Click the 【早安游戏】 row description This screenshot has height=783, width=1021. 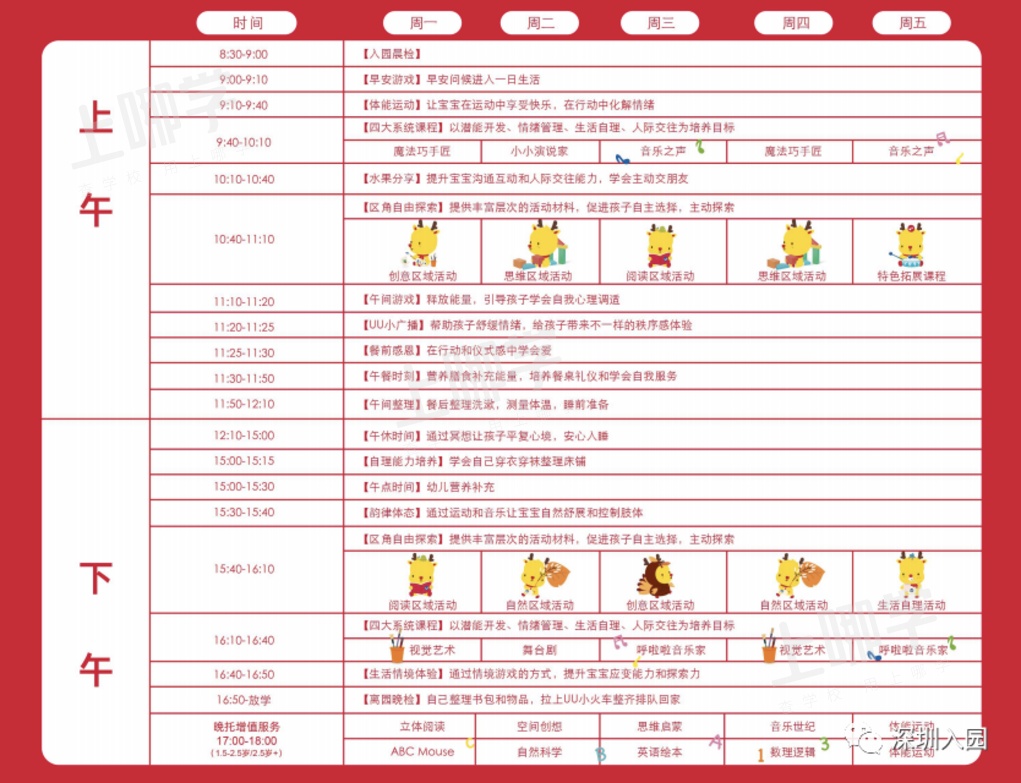451,79
